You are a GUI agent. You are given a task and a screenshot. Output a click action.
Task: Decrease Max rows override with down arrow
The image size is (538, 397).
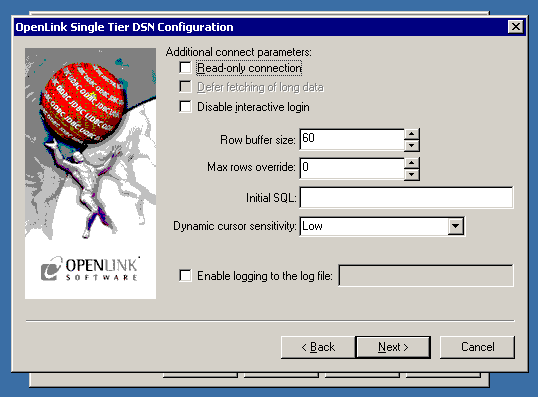(411, 174)
